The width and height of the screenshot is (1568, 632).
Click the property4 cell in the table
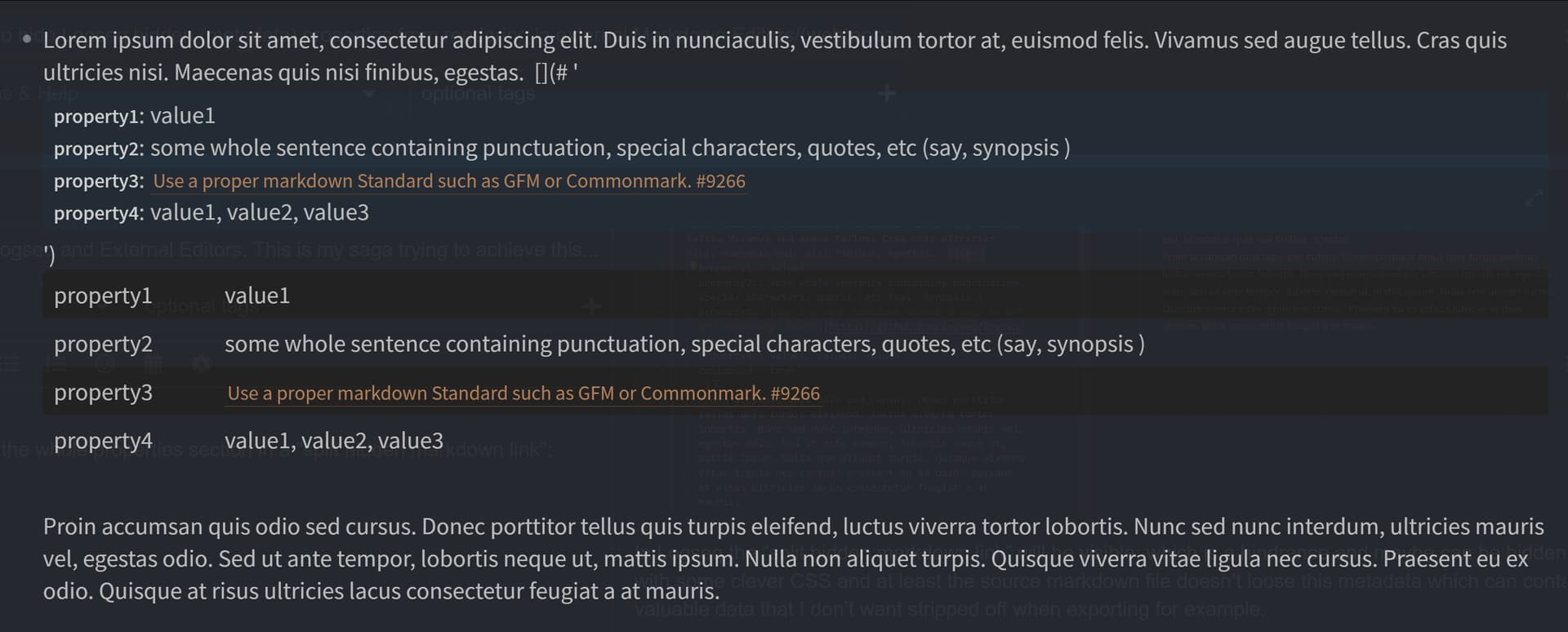pos(103,441)
